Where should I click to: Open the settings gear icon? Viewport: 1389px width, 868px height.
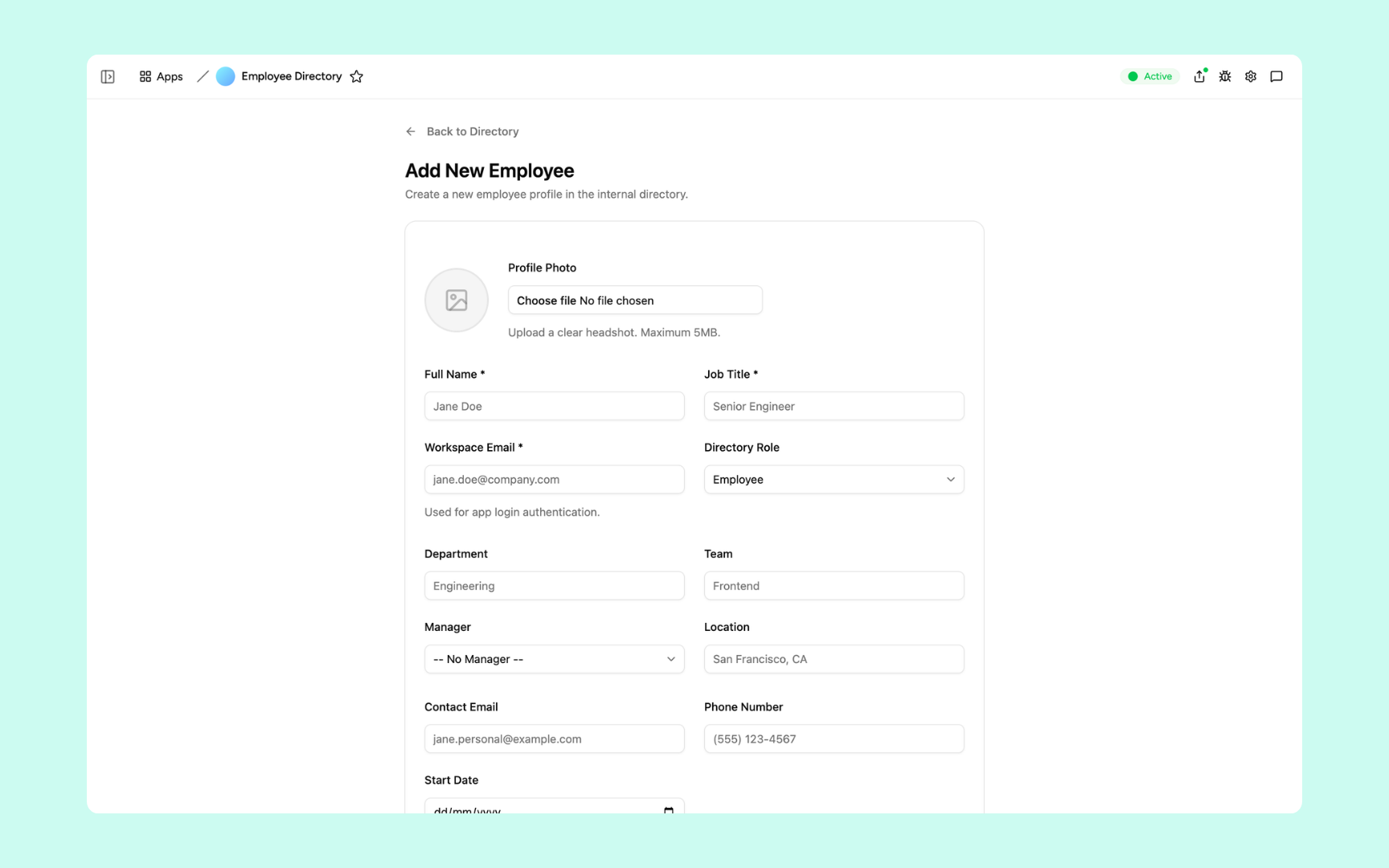tap(1251, 76)
